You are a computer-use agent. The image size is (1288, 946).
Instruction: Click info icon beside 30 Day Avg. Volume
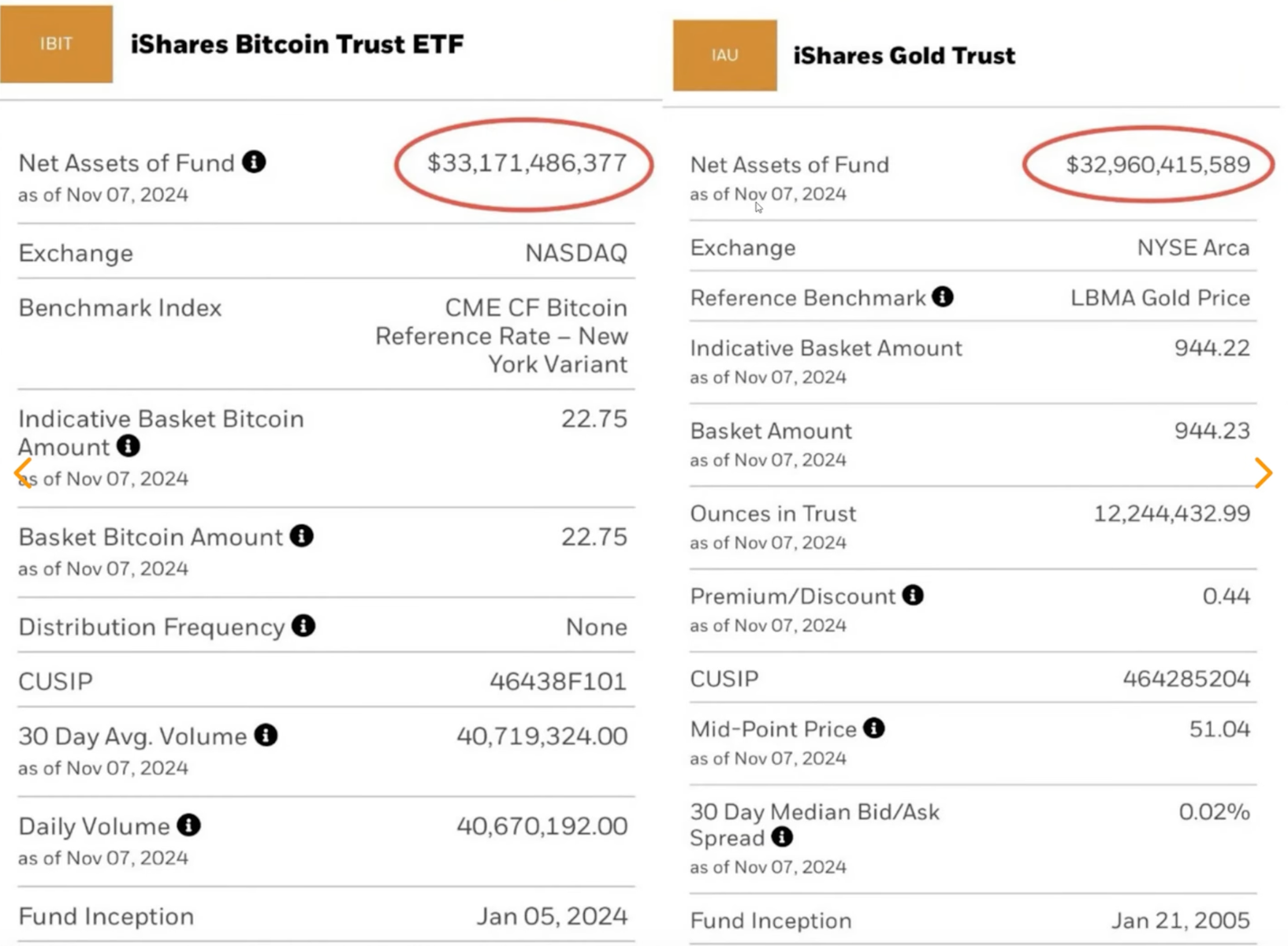[266, 736]
